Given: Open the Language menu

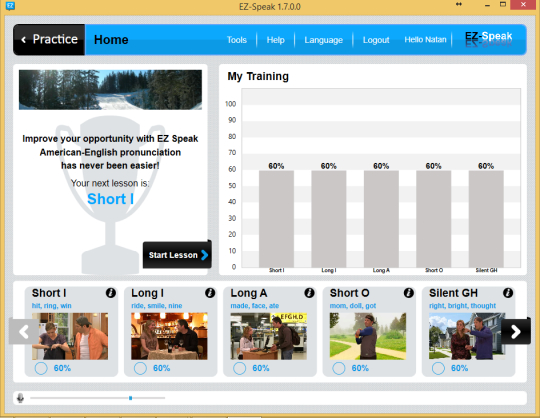Looking at the screenshot, I should point(323,40).
